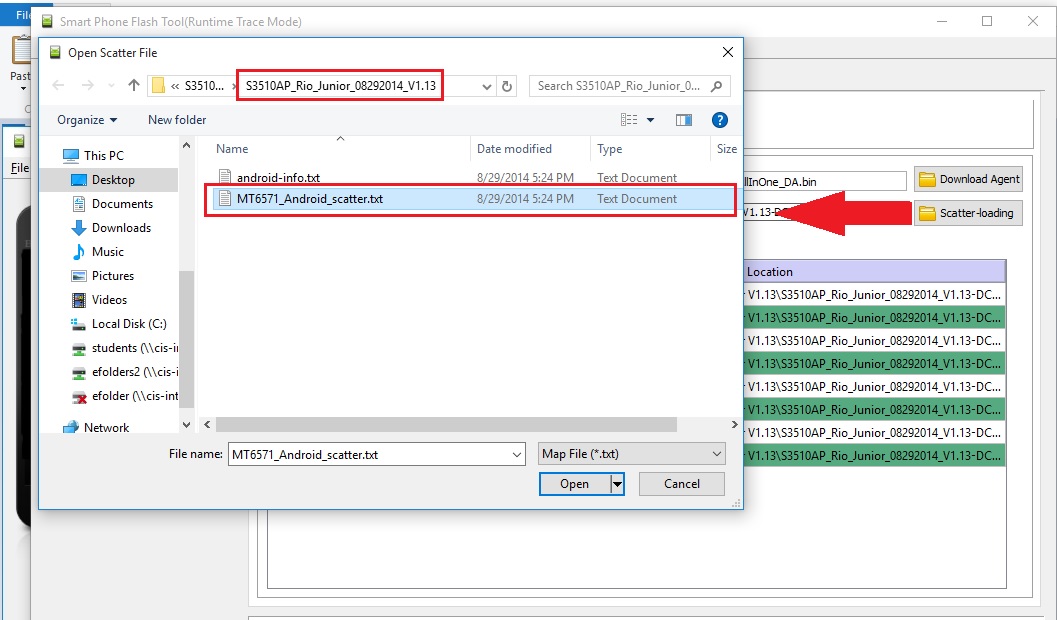Click Scatter-loading button in Flash Tool
The image size is (1057, 620).
point(969,213)
